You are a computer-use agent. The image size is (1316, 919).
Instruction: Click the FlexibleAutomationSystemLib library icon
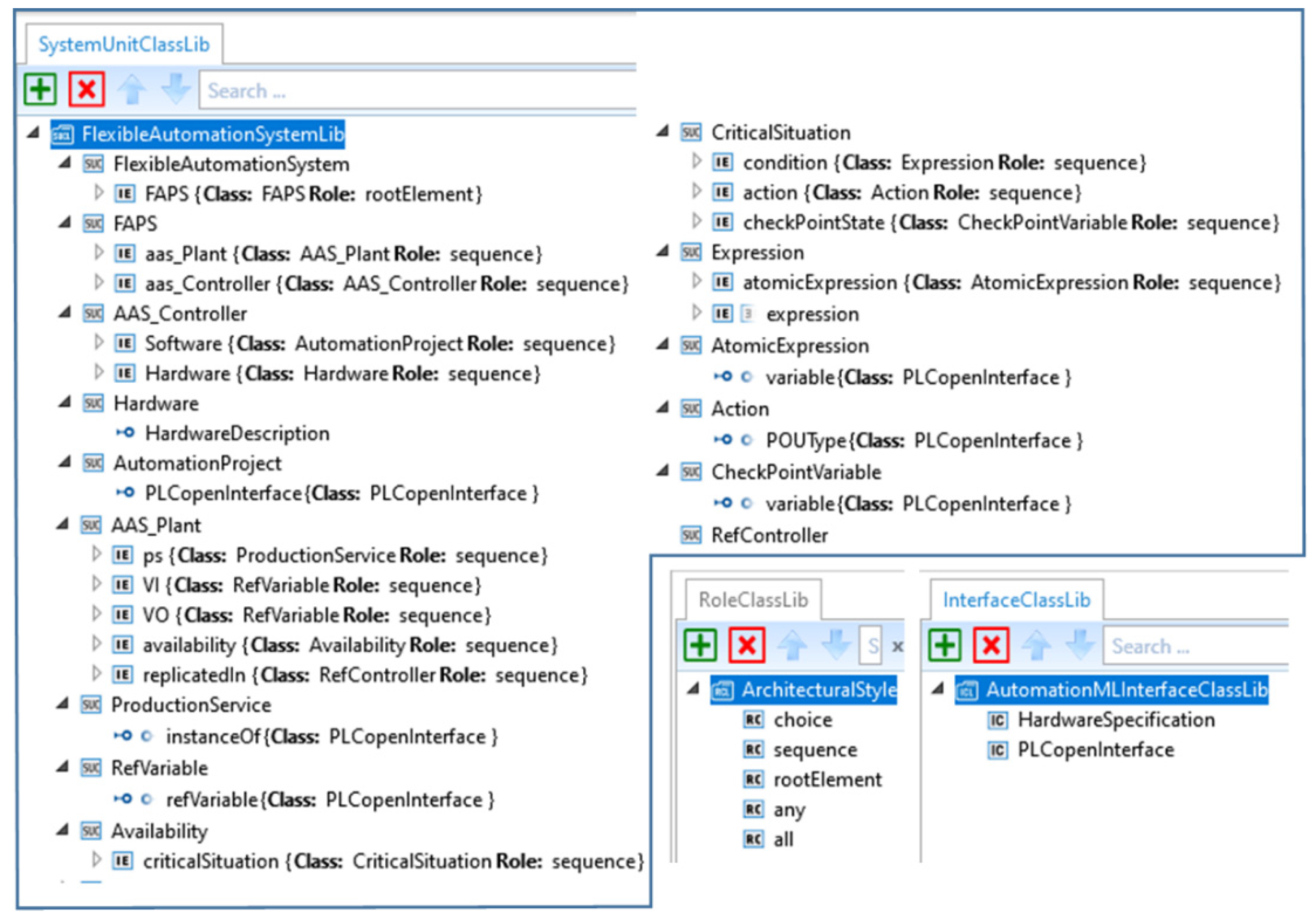click(x=63, y=135)
